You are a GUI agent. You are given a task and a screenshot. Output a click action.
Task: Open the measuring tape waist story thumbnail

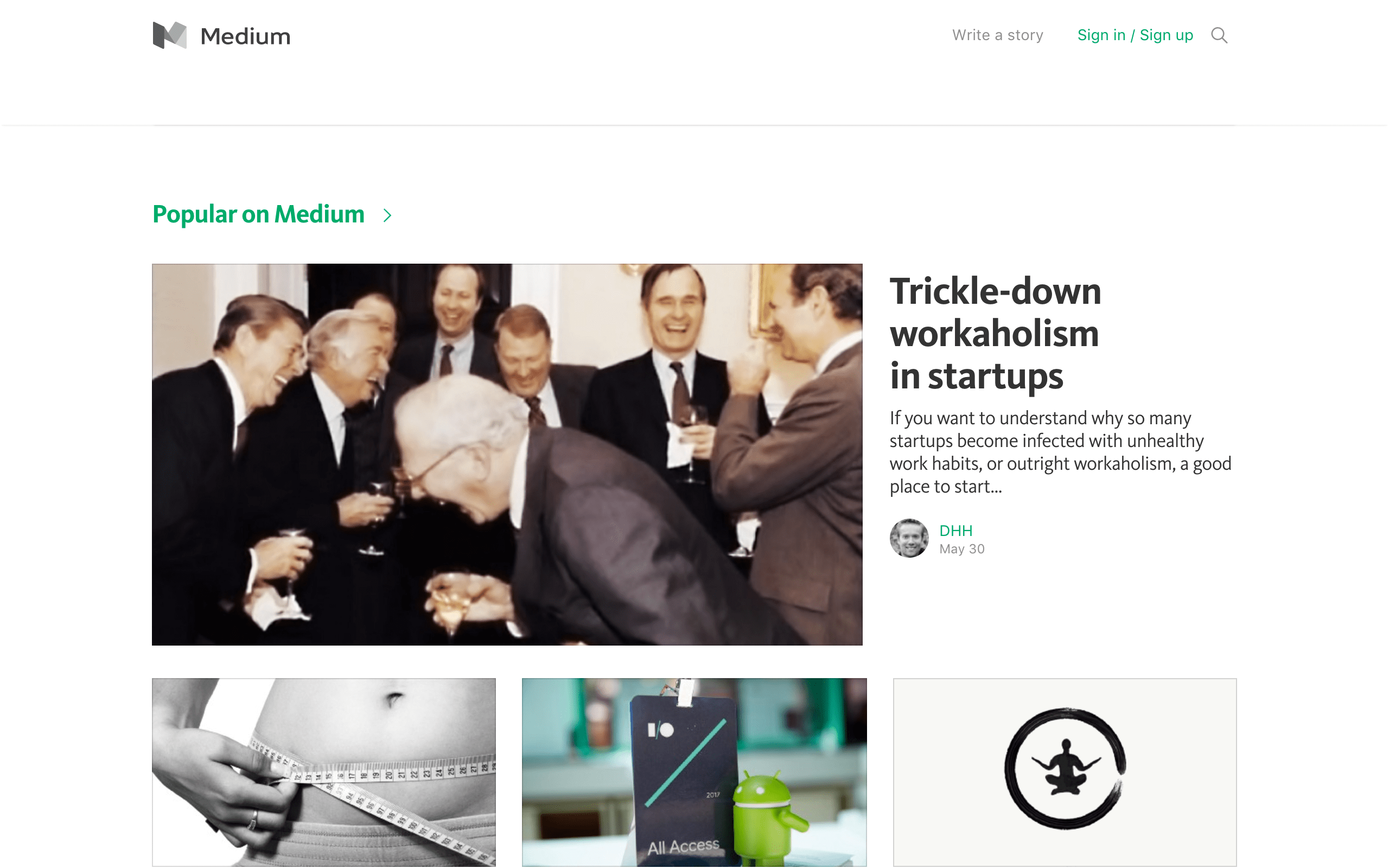click(324, 772)
